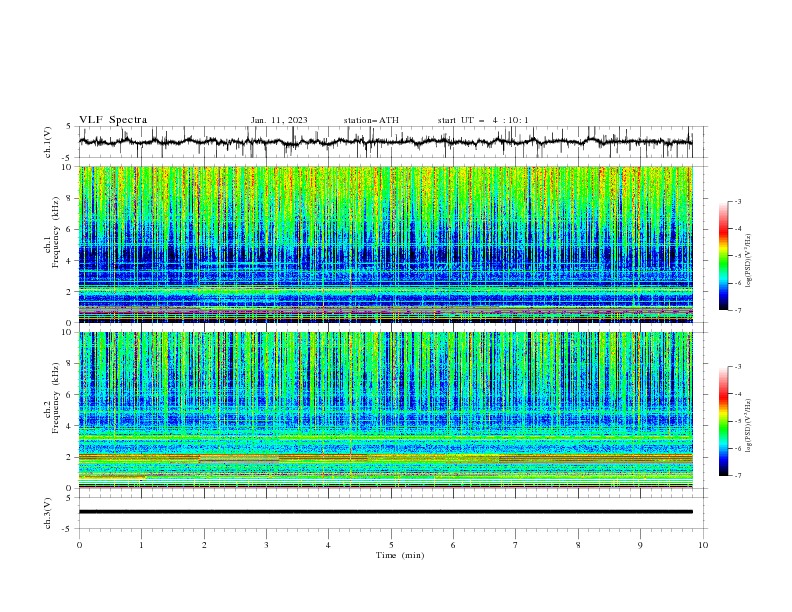Click the 'VLF Spectra' title text
Viewport: 792px width, 612px height.
[113, 120]
